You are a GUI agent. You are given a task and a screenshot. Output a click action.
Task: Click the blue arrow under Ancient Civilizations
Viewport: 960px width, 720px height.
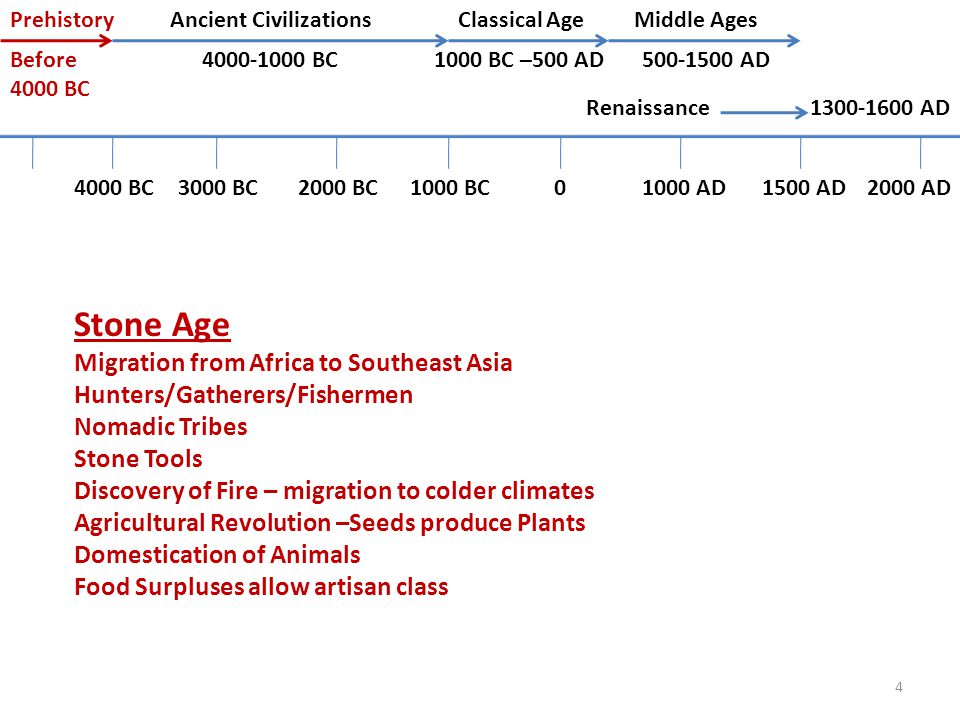point(280,41)
